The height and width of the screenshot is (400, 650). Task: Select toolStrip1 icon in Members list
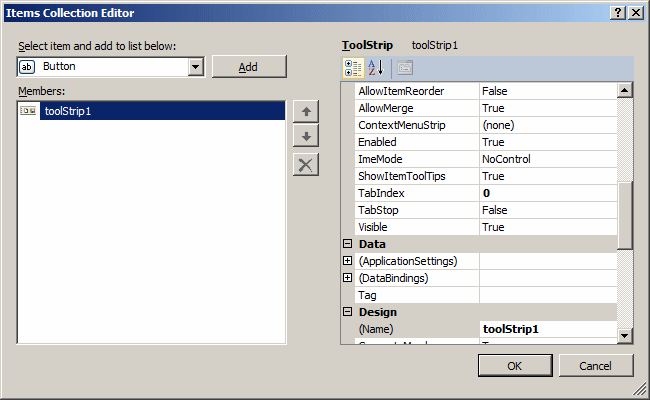[x=28, y=111]
